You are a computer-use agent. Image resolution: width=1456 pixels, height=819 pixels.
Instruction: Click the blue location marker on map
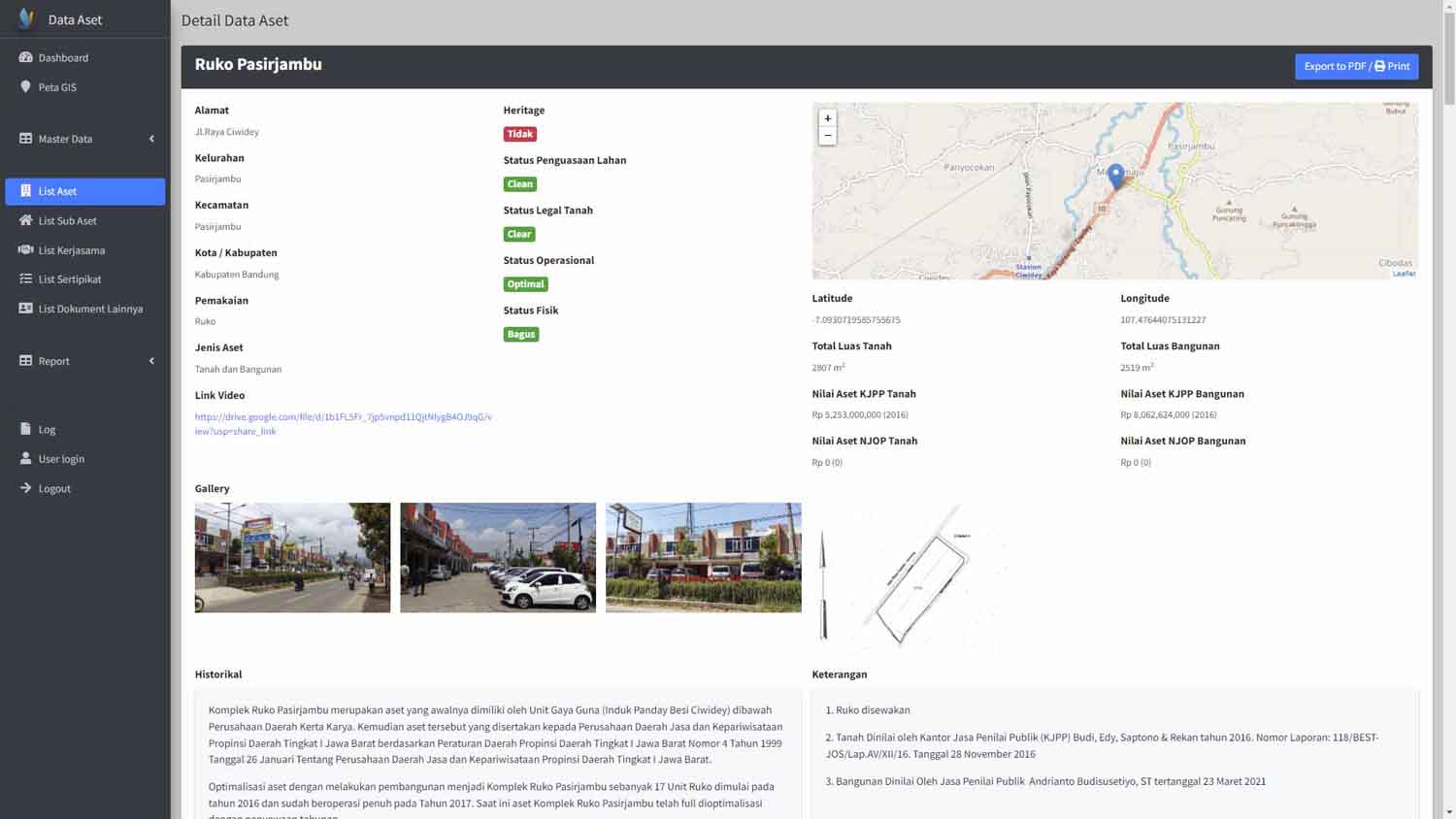1115,175
